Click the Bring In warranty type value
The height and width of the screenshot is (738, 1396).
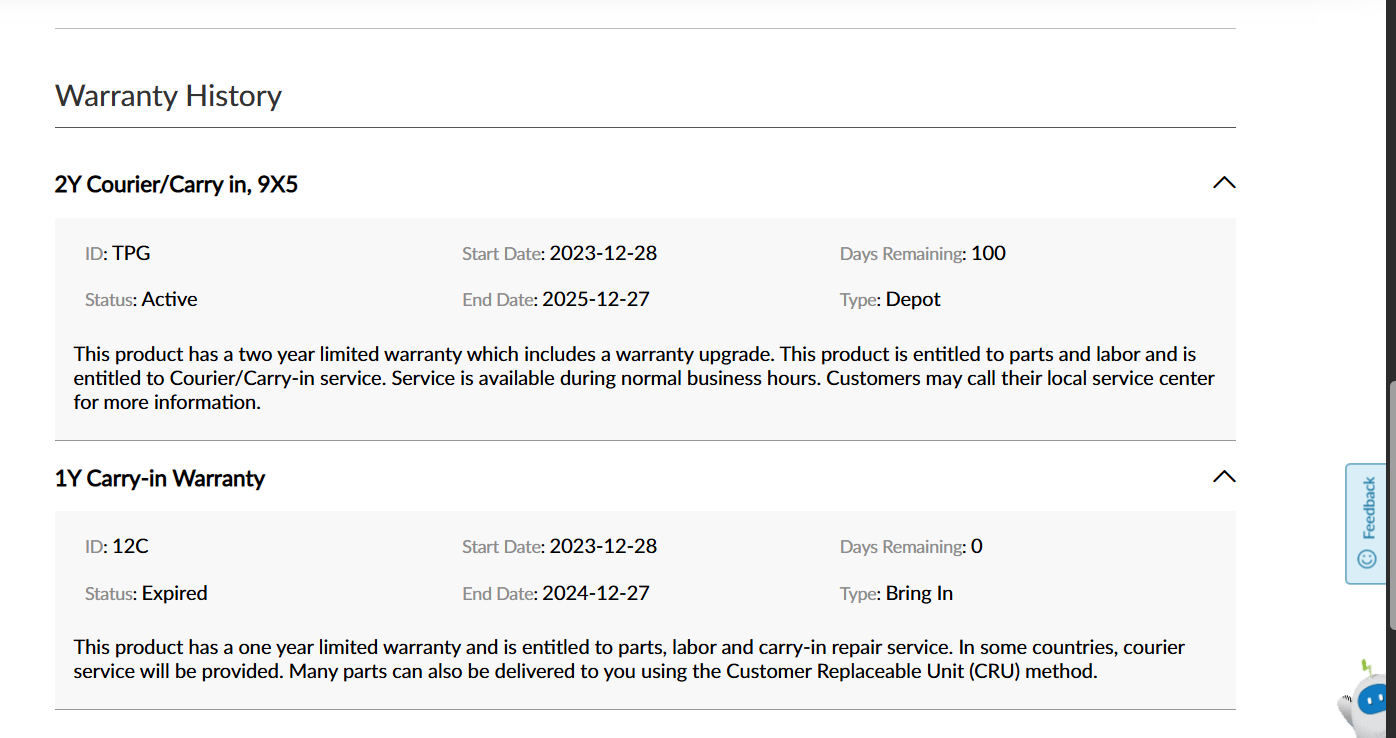coord(919,593)
